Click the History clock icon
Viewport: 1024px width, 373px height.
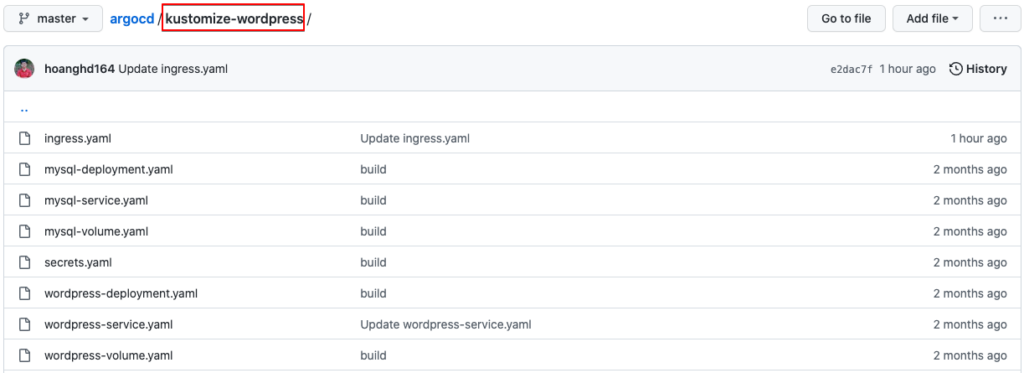pos(955,69)
